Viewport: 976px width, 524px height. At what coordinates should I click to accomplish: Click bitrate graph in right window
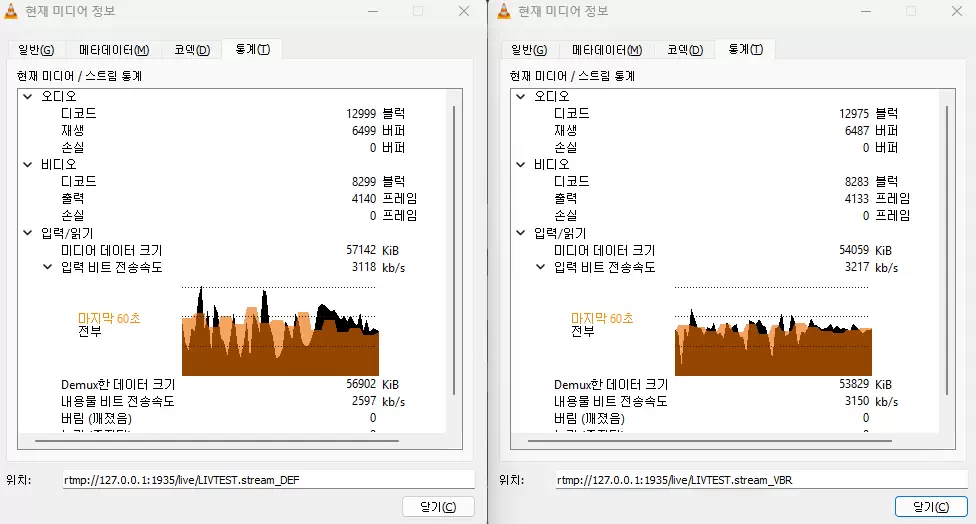(x=773, y=330)
